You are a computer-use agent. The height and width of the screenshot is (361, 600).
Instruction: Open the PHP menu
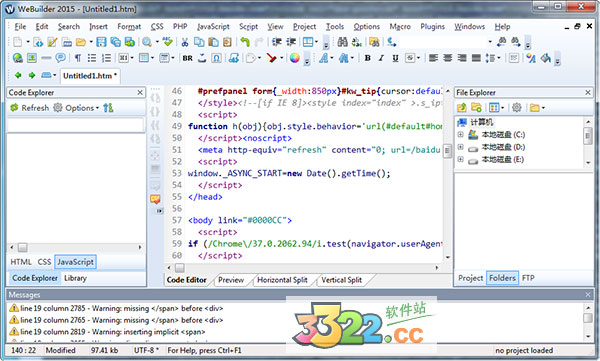pos(180,26)
